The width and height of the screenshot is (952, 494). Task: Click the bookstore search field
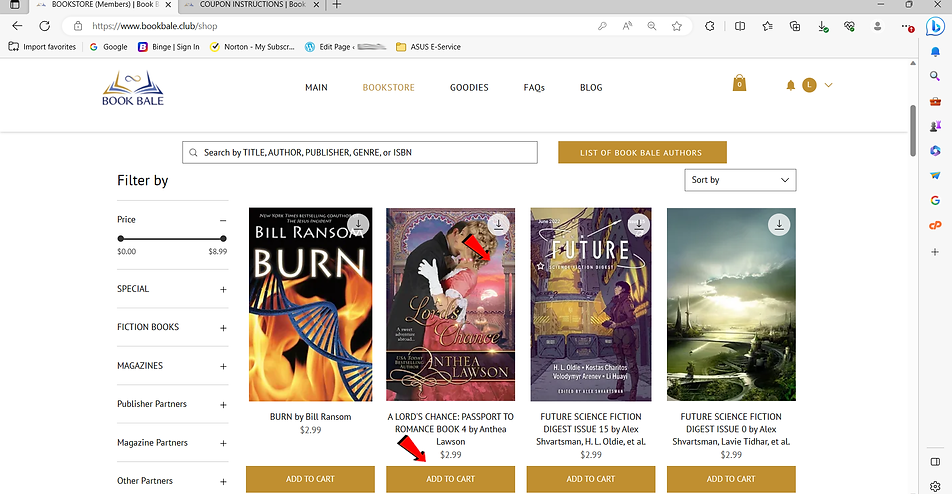[x=359, y=152]
